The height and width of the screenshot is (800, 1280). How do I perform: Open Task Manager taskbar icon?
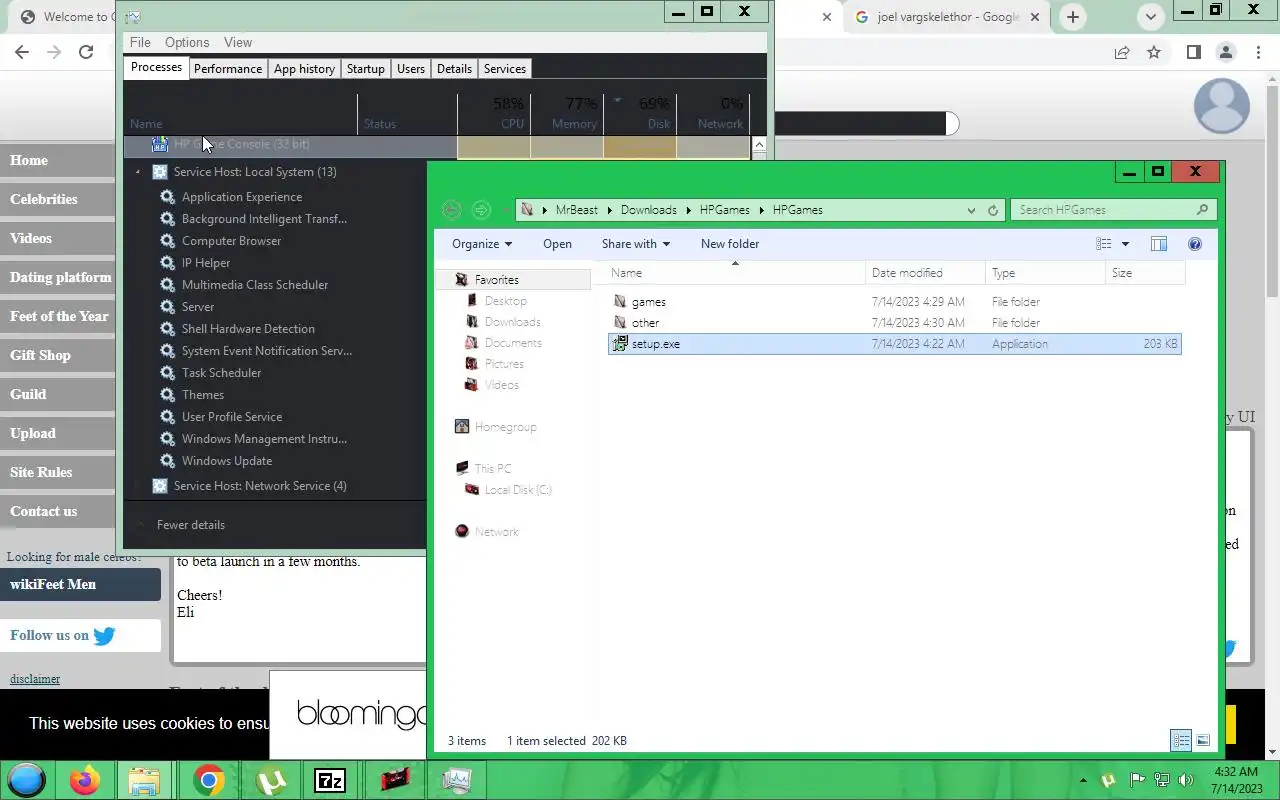(x=456, y=780)
